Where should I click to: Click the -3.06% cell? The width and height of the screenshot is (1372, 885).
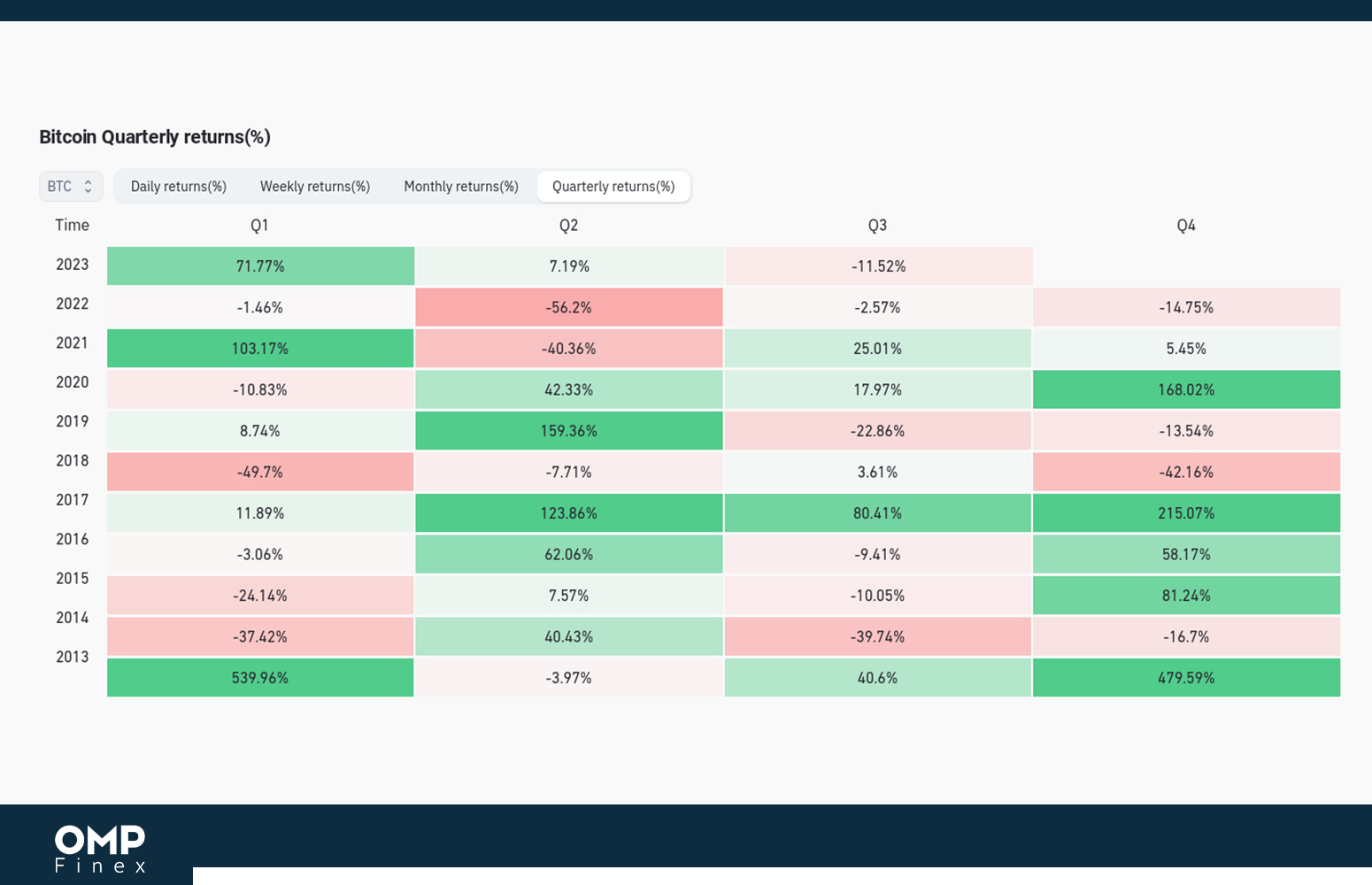click(260, 554)
